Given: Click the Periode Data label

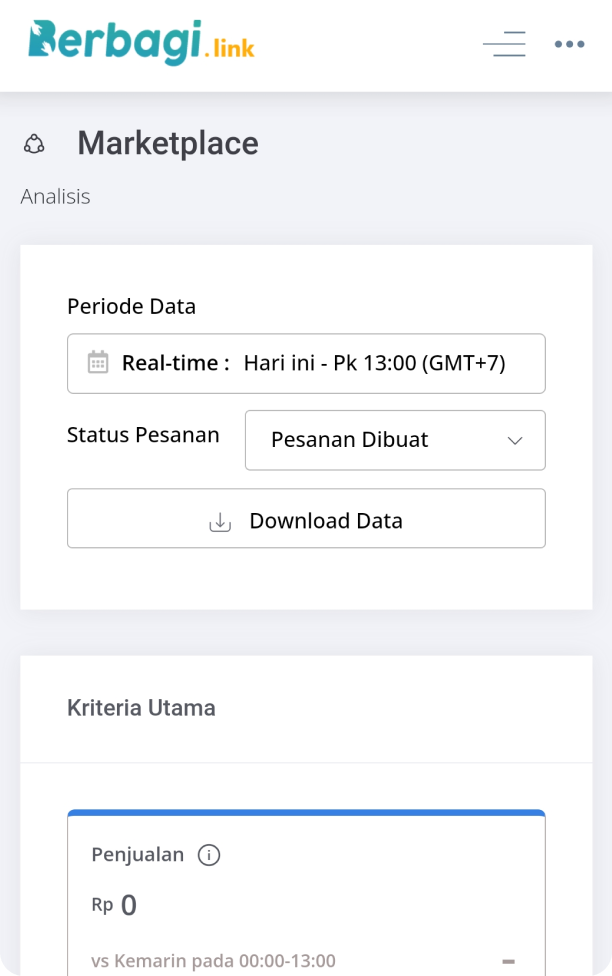Looking at the screenshot, I should [x=131, y=306].
